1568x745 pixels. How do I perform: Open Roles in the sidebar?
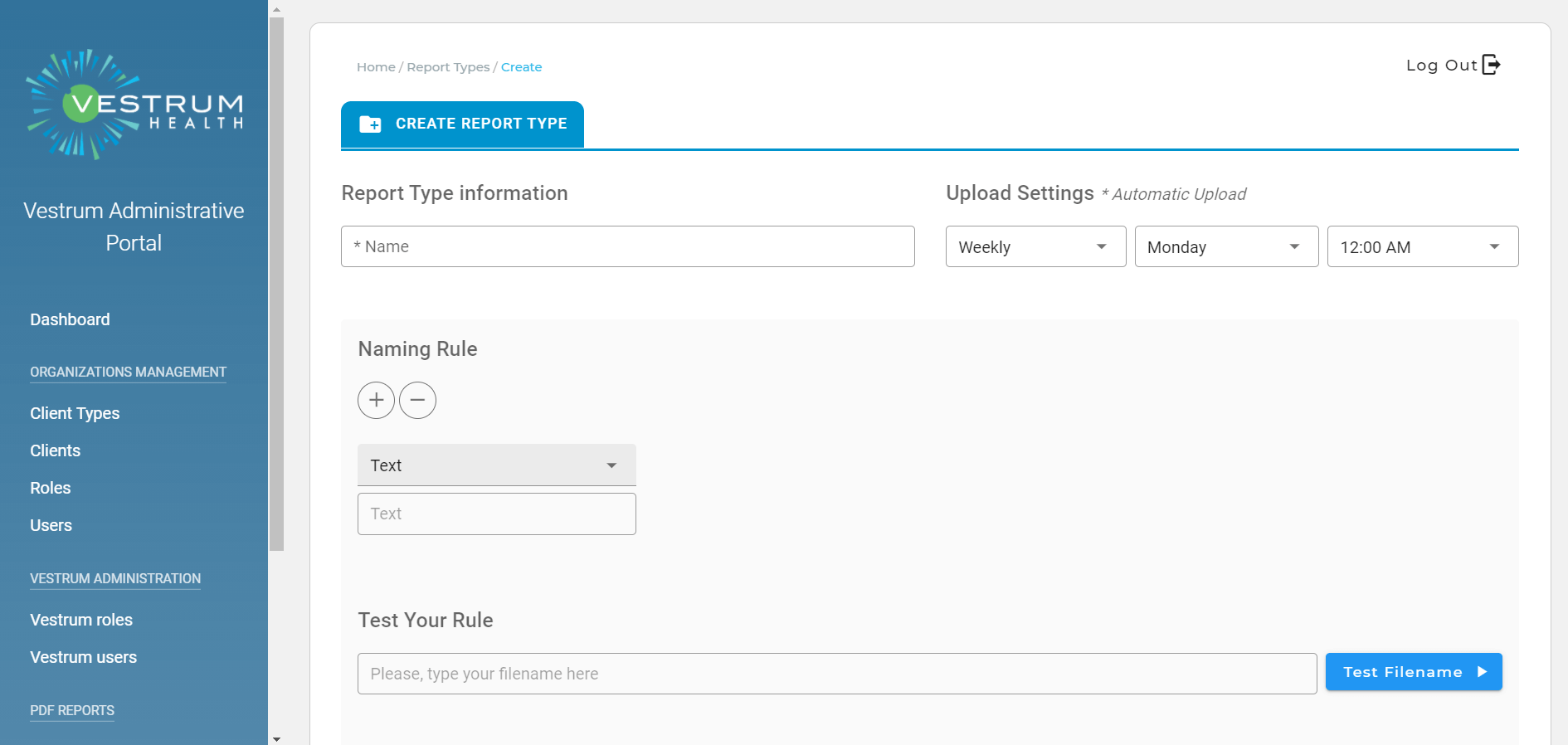click(50, 488)
